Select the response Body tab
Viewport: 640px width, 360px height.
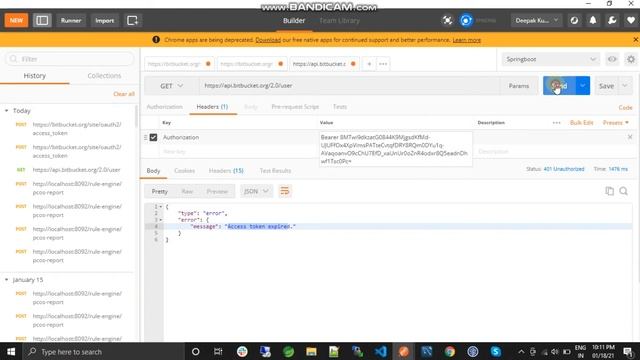pyautogui.click(x=153, y=171)
